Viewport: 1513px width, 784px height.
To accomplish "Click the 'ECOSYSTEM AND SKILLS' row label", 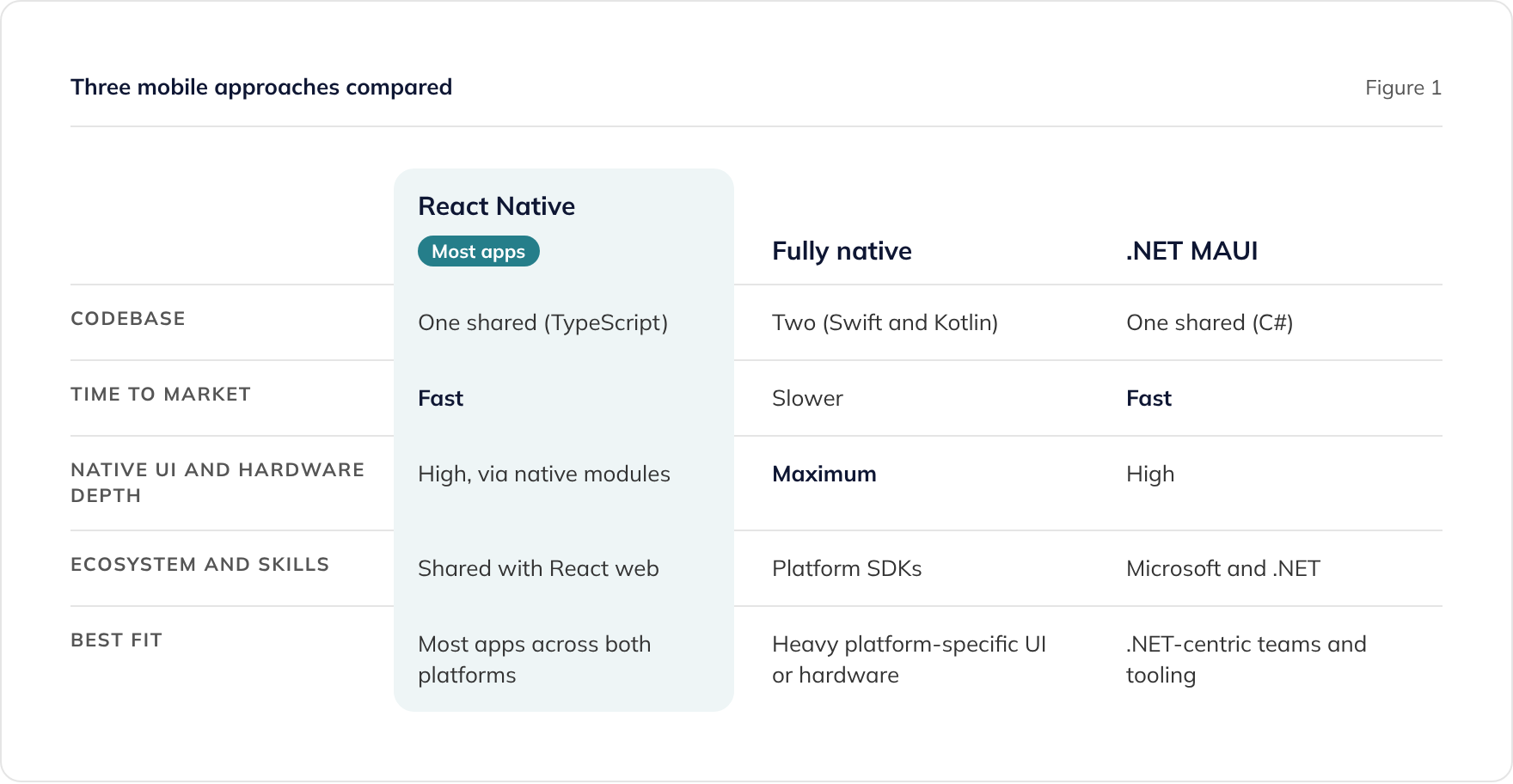I will coord(200,565).
